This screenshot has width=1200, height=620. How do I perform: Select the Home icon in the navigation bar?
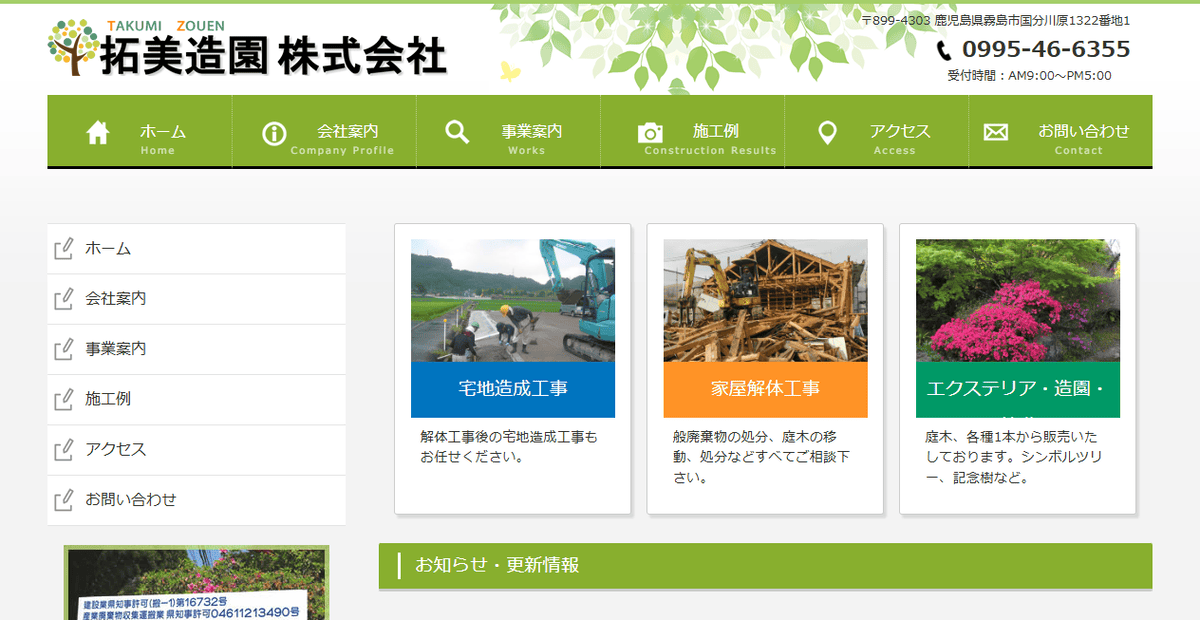coord(96,131)
